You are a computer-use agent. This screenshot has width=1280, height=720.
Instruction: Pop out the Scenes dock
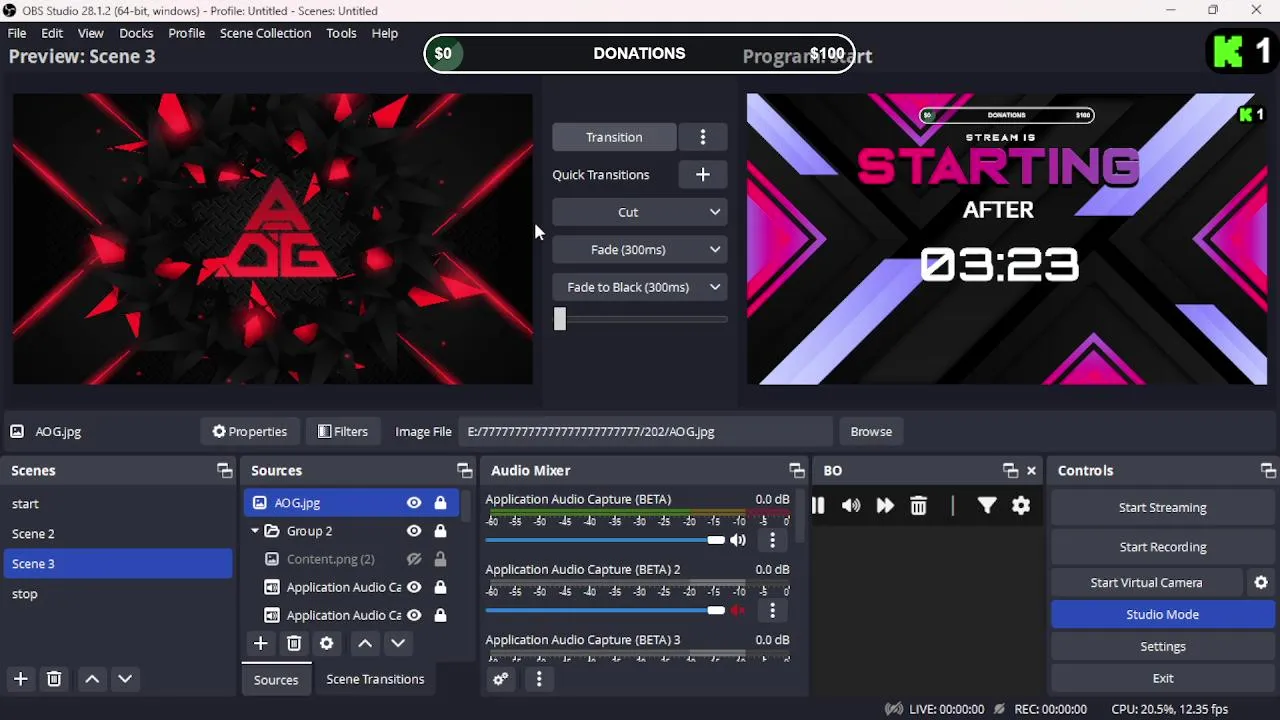point(224,470)
